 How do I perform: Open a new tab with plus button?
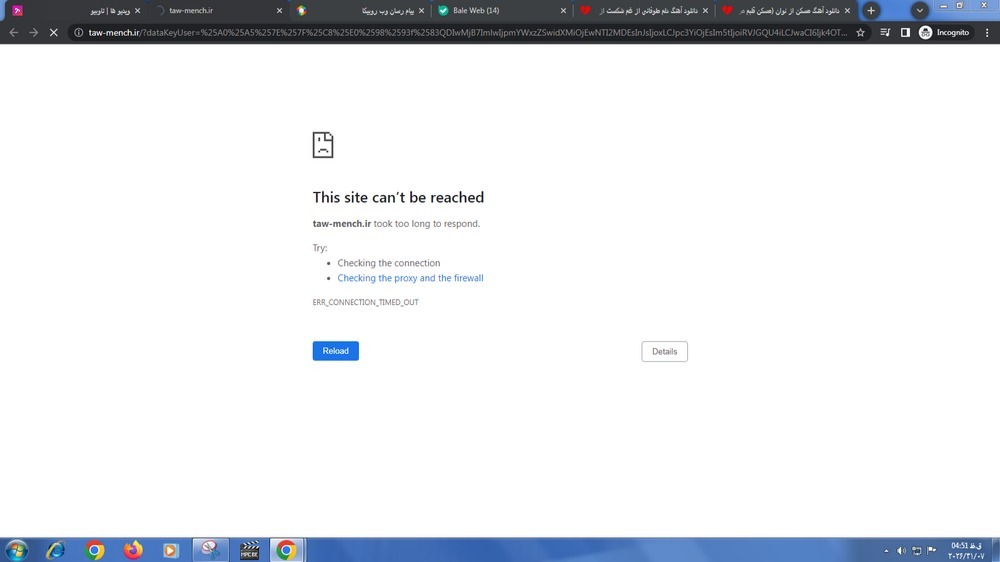tap(871, 10)
